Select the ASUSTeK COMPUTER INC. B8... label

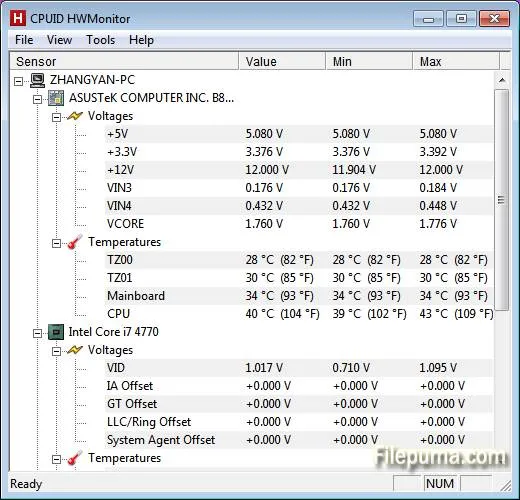tap(151, 98)
